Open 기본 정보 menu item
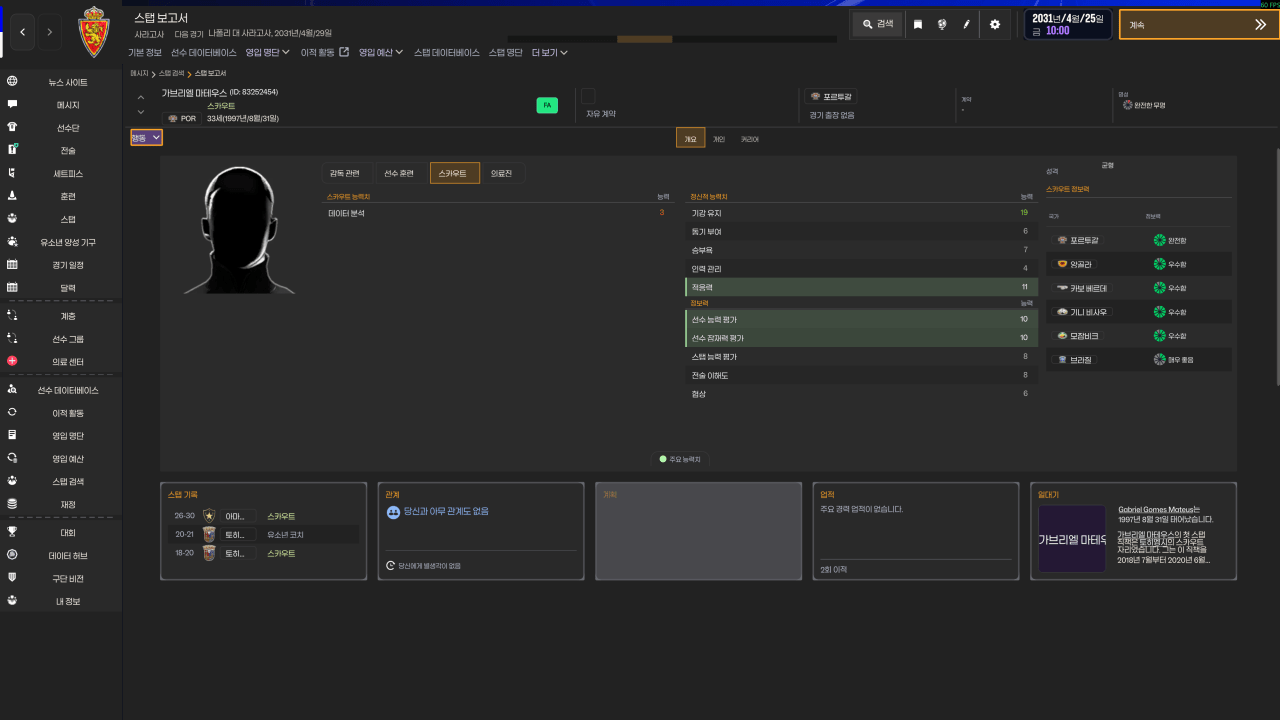This screenshot has height=720, width=1280. coord(145,52)
